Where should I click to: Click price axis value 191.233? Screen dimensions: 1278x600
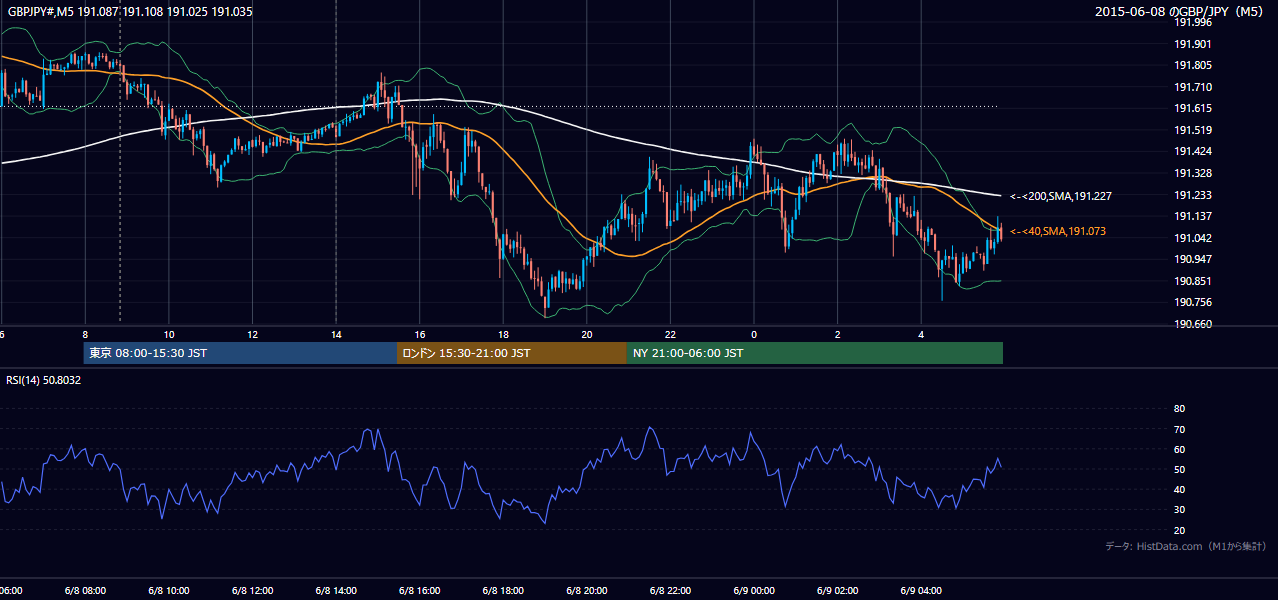(1192, 195)
